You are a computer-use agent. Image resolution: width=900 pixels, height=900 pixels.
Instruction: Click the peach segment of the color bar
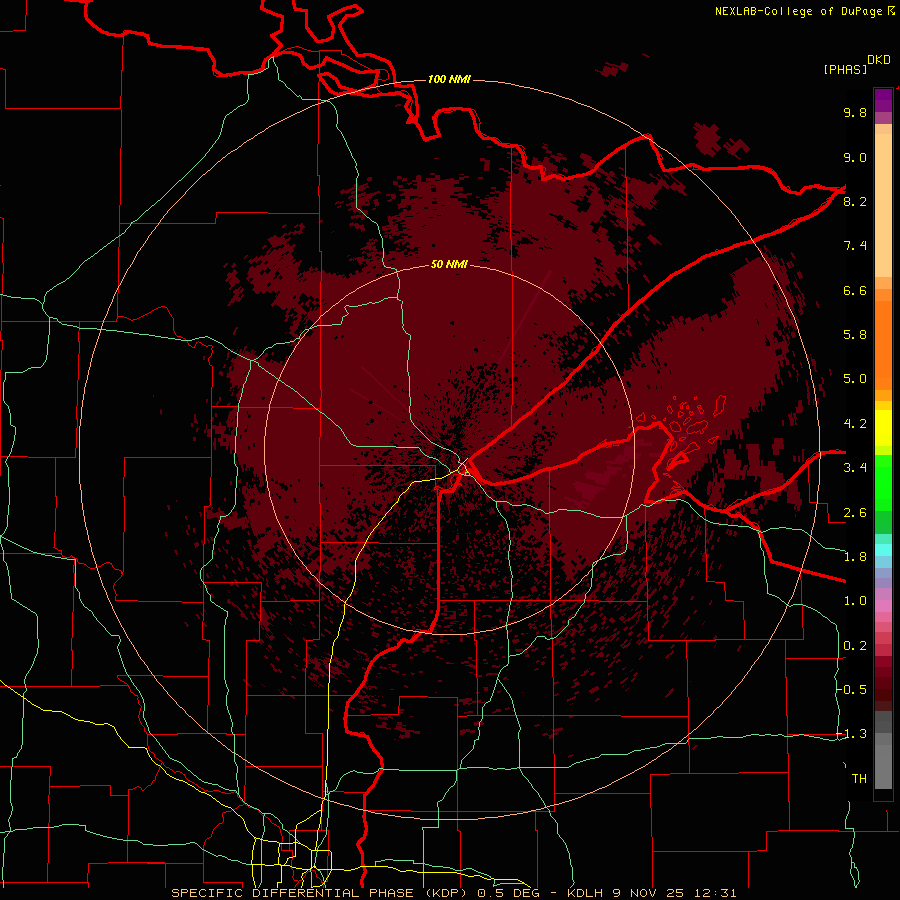tap(883, 205)
